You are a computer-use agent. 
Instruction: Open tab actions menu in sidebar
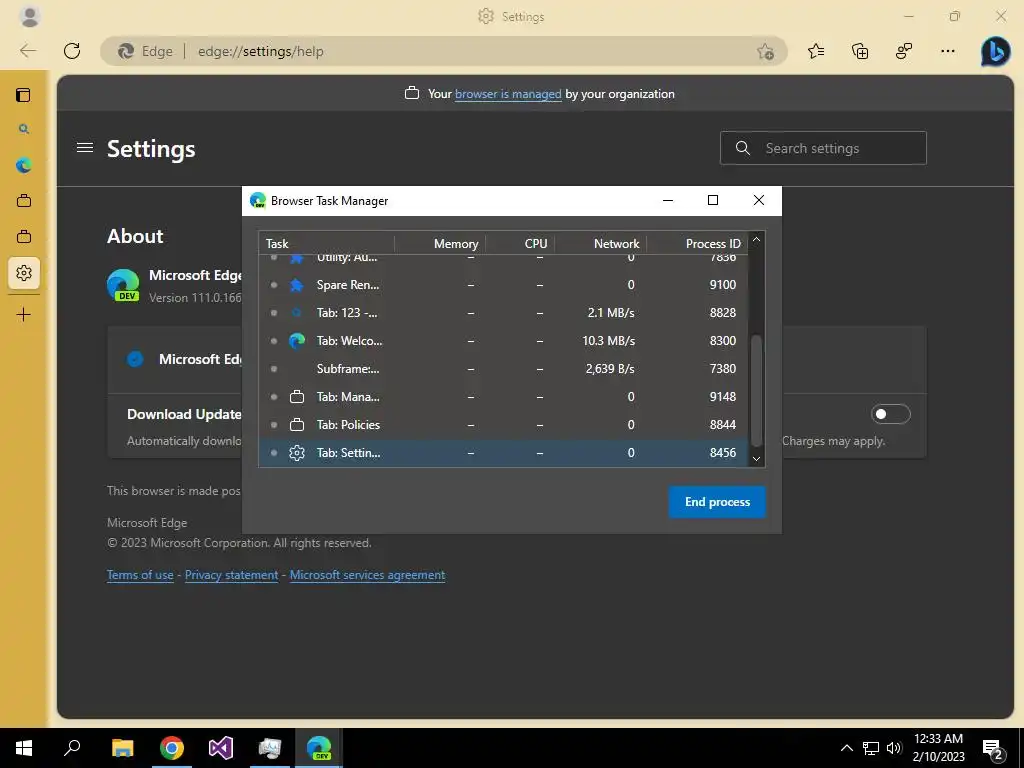point(24,95)
